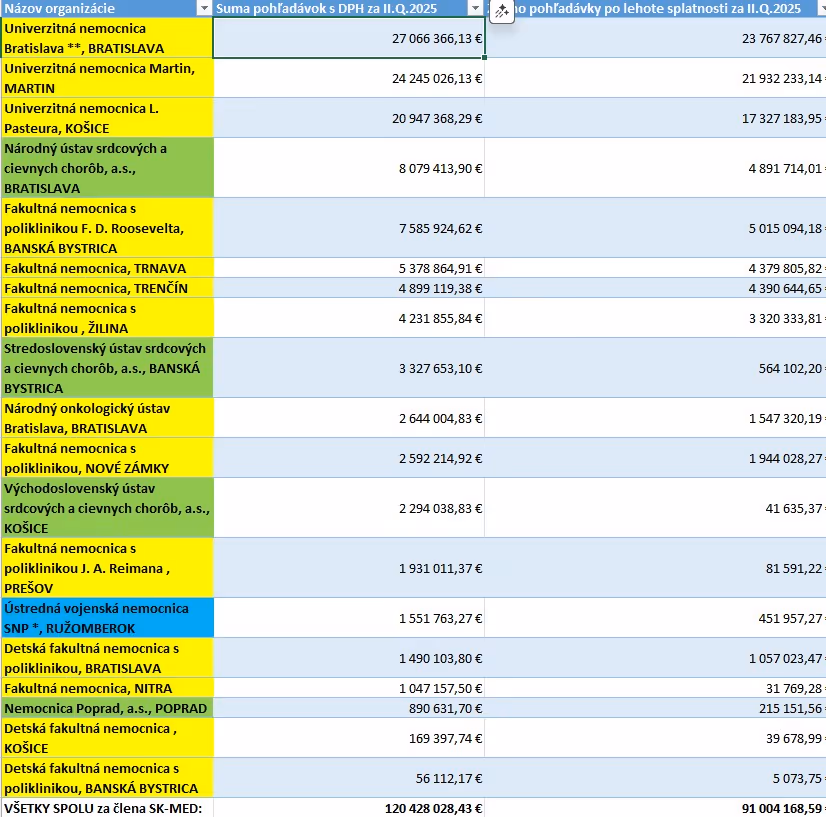Click cell value 1 490 103,80 €

pyautogui.click(x=440, y=659)
